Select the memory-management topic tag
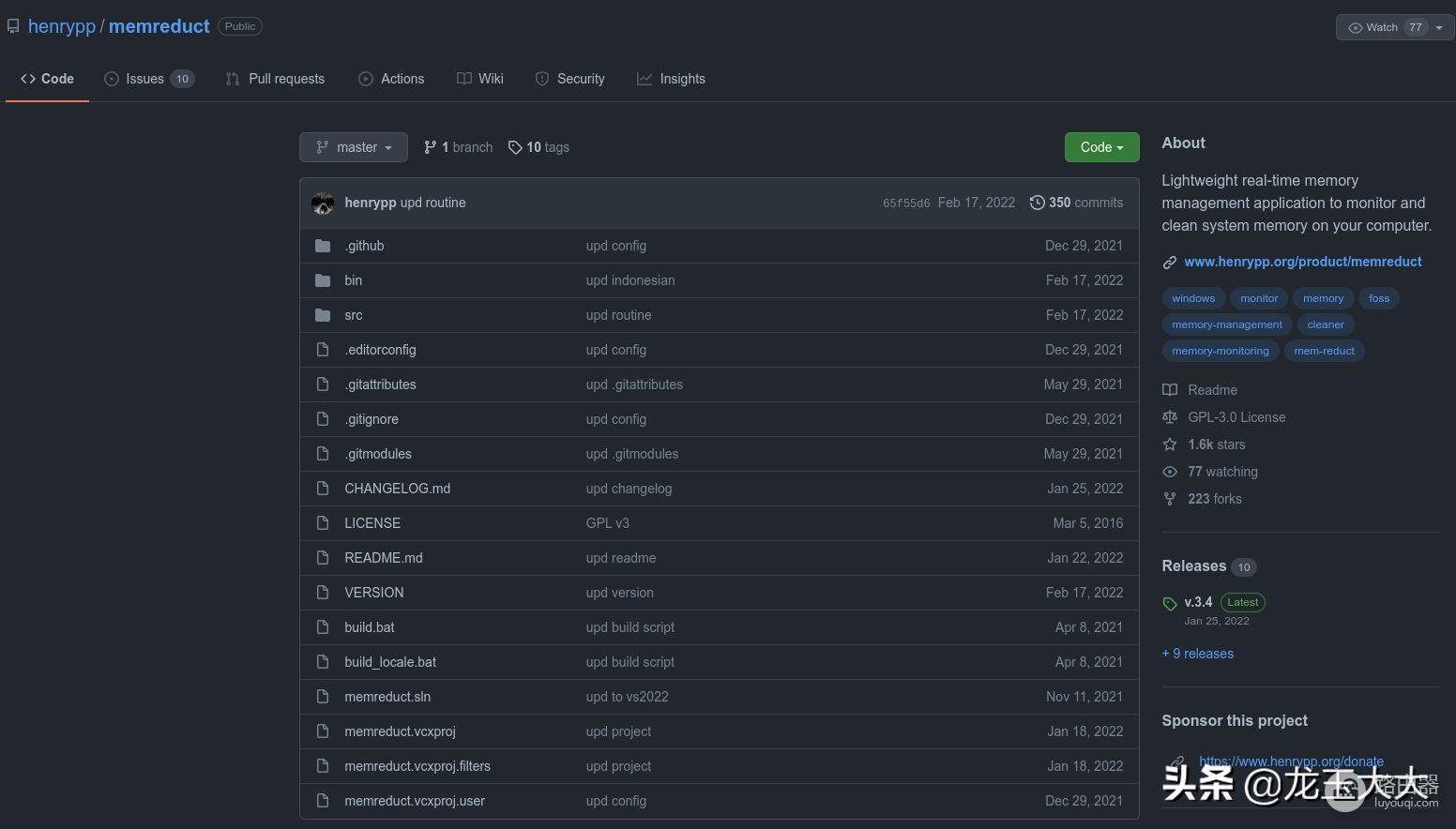The image size is (1456, 829). point(1227,324)
